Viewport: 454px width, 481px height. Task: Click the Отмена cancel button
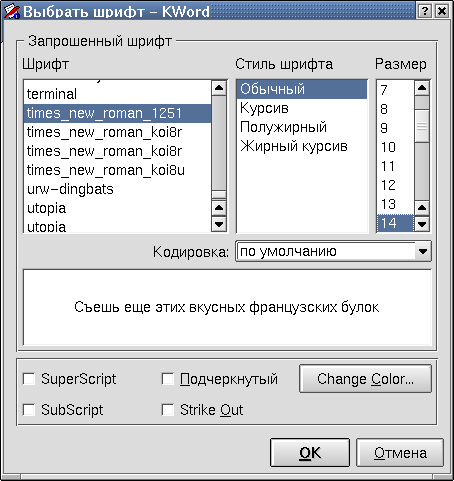tap(400, 453)
